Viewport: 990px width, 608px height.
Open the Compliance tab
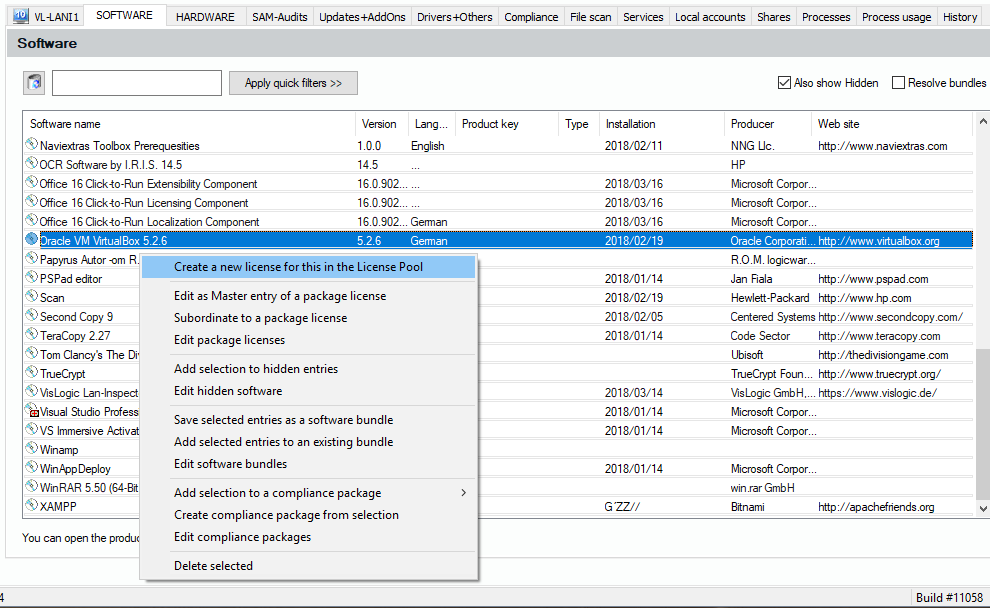click(531, 17)
